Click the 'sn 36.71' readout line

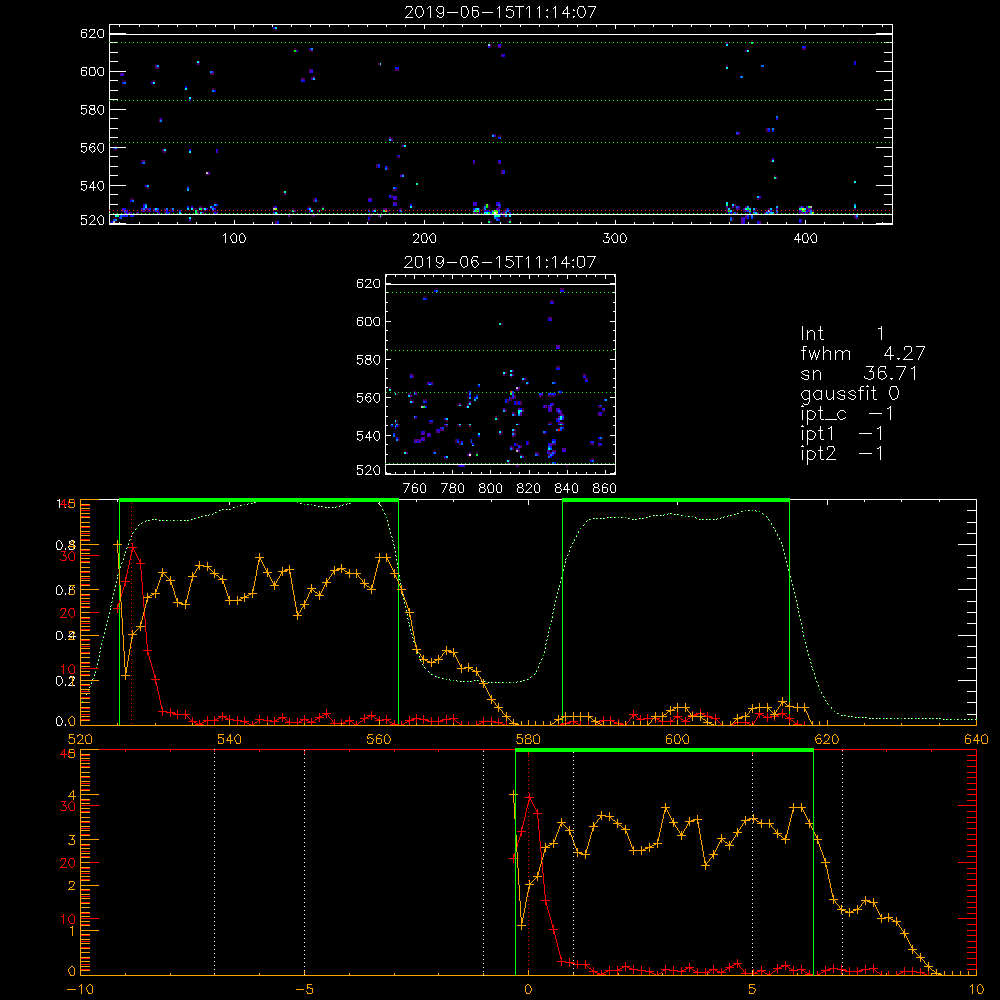point(859,373)
